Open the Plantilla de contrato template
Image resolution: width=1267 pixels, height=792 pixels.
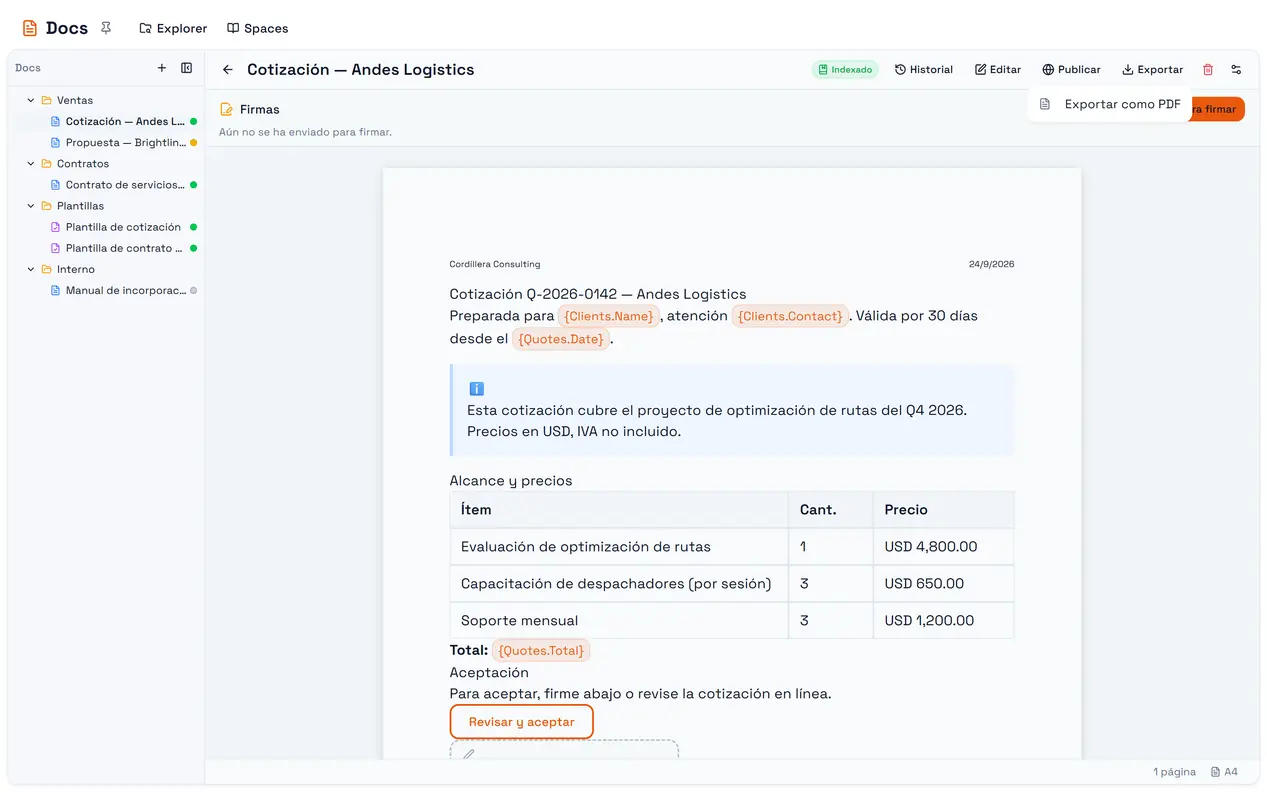click(124, 248)
